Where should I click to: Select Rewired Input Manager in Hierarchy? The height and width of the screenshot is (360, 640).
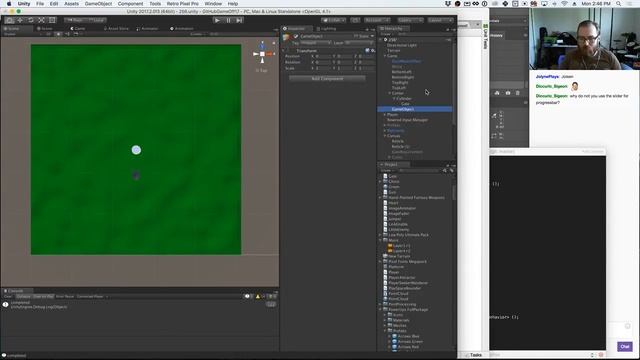click(407, 120)
